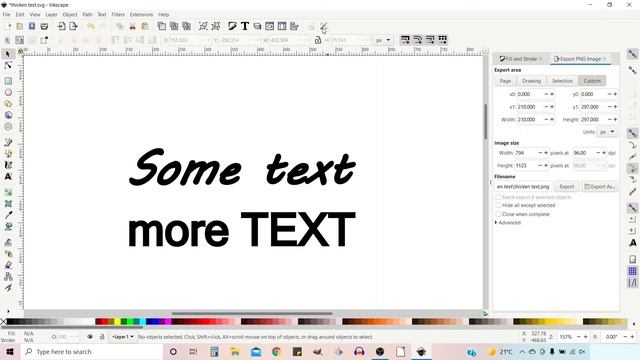Open the Windows Start button

(9, 351)
